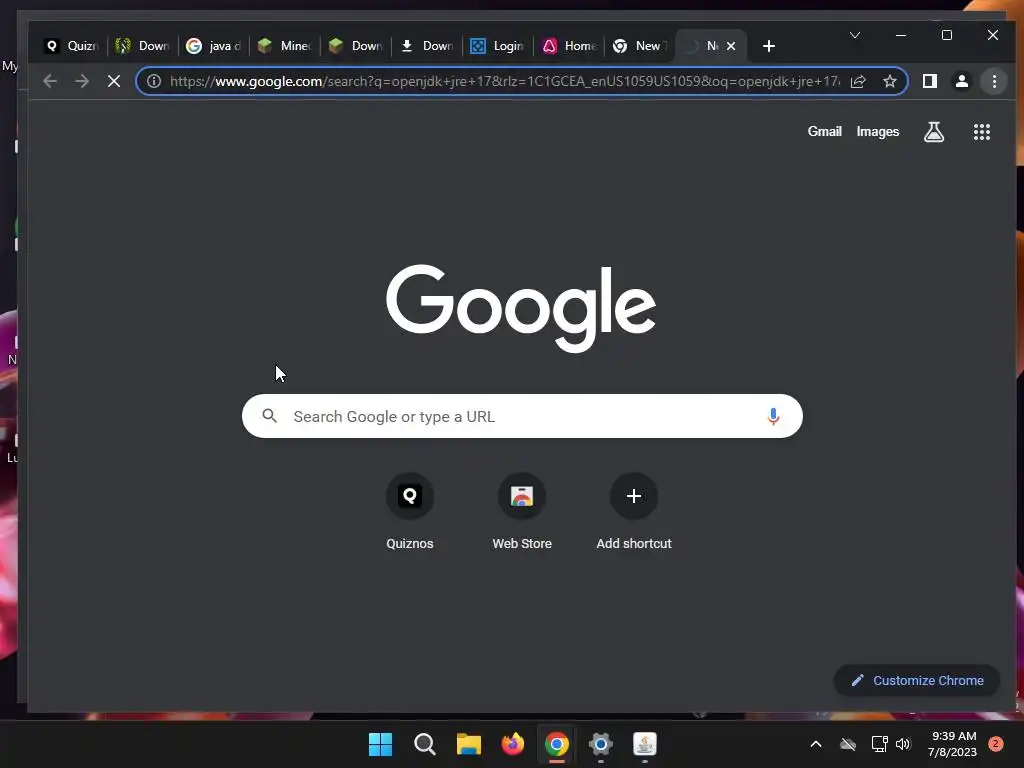Open Gmail link
The image size is (1024, 768).
click(824, 131)
